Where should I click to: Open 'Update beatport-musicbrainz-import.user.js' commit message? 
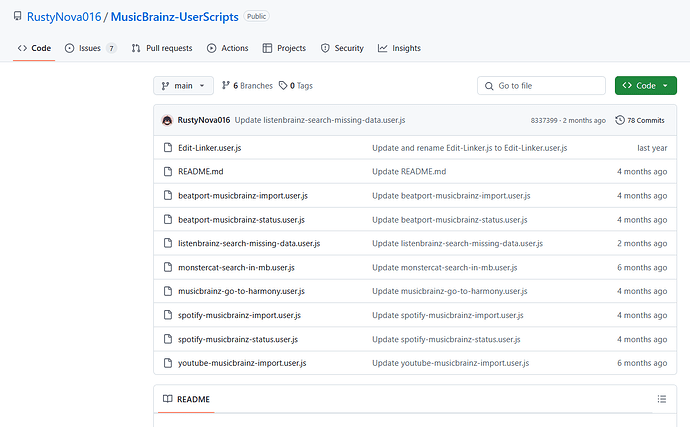coord(451,195)
